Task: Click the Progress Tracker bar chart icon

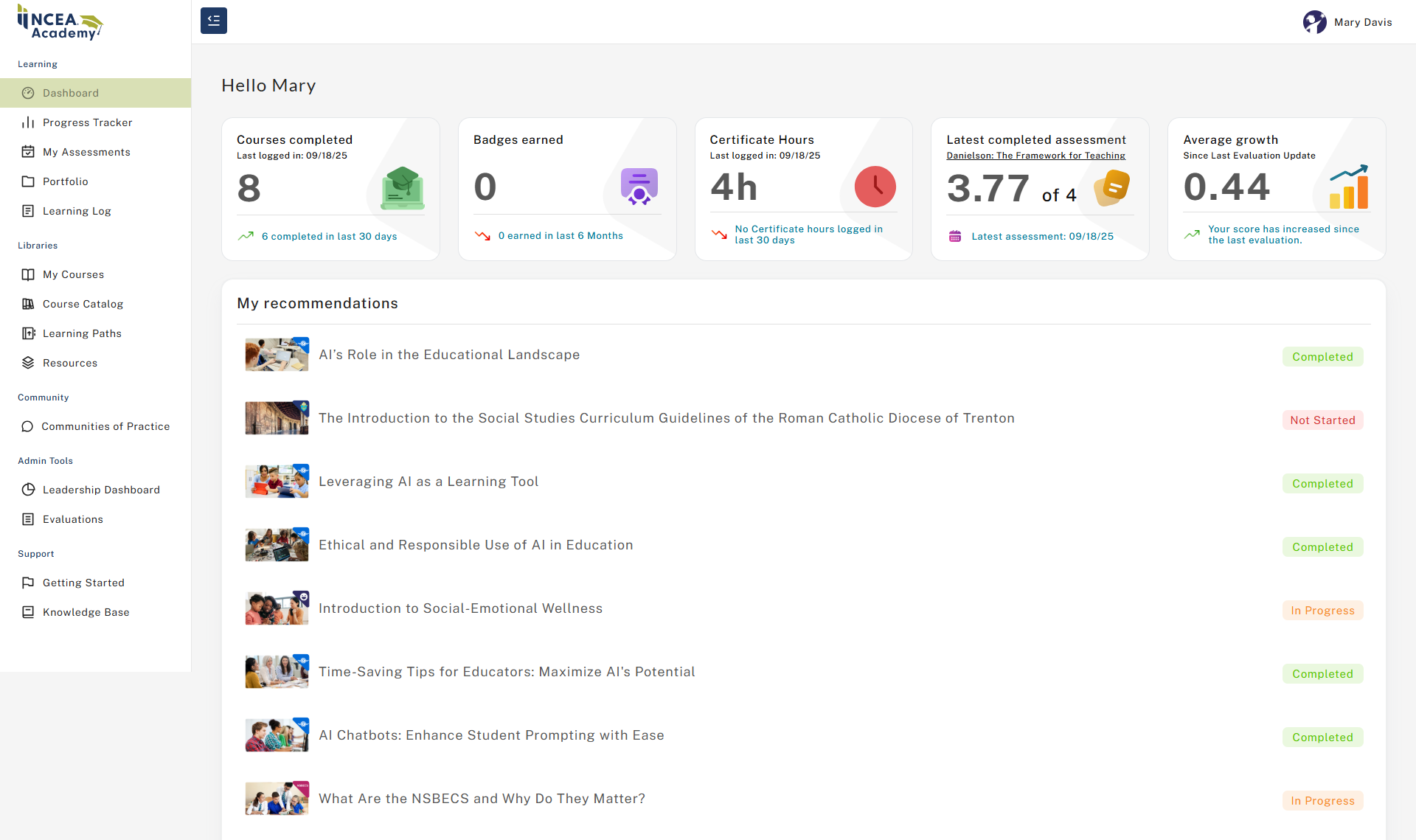Action: pos(28,122)
